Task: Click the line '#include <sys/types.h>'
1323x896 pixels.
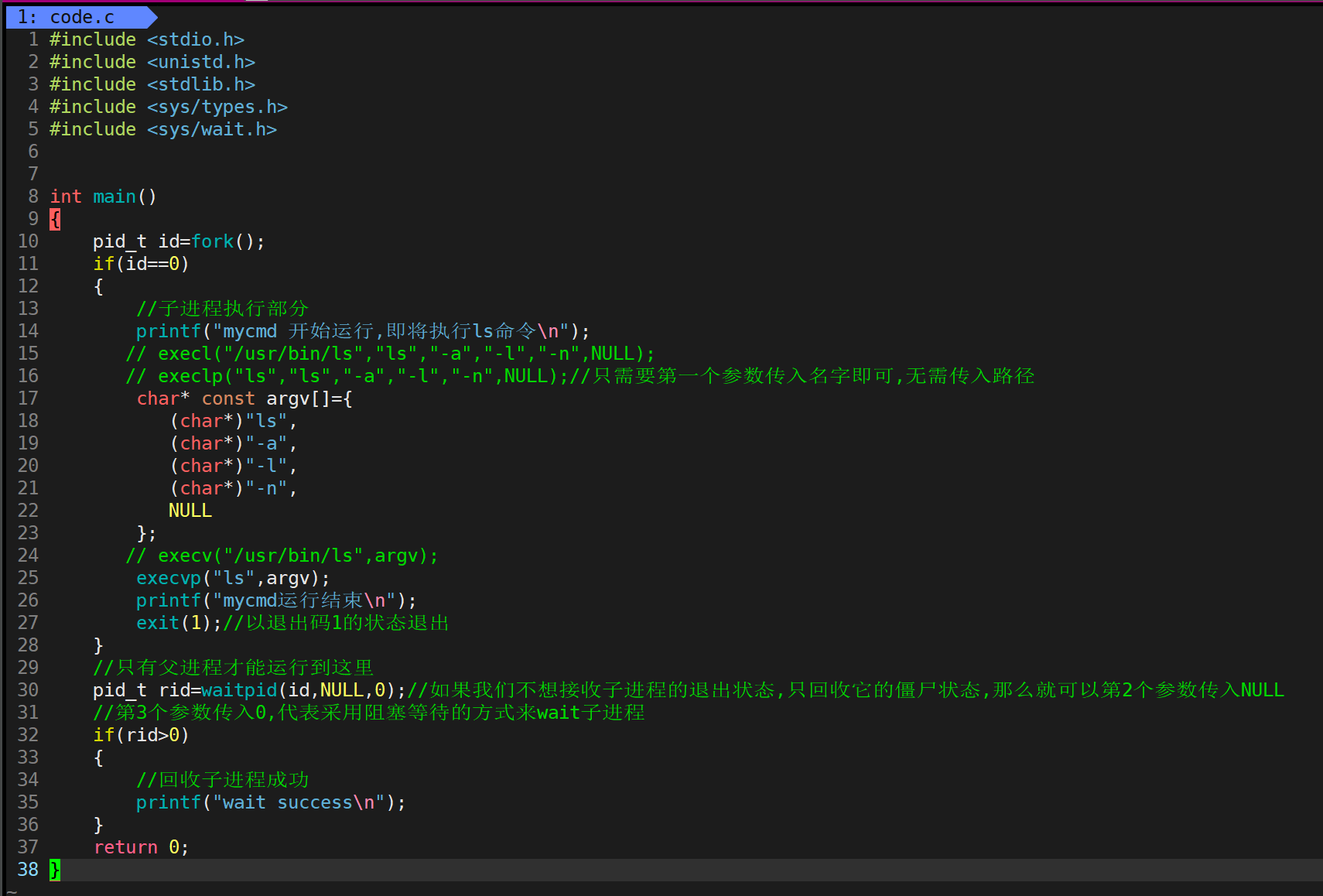Action: coord(169,107)
